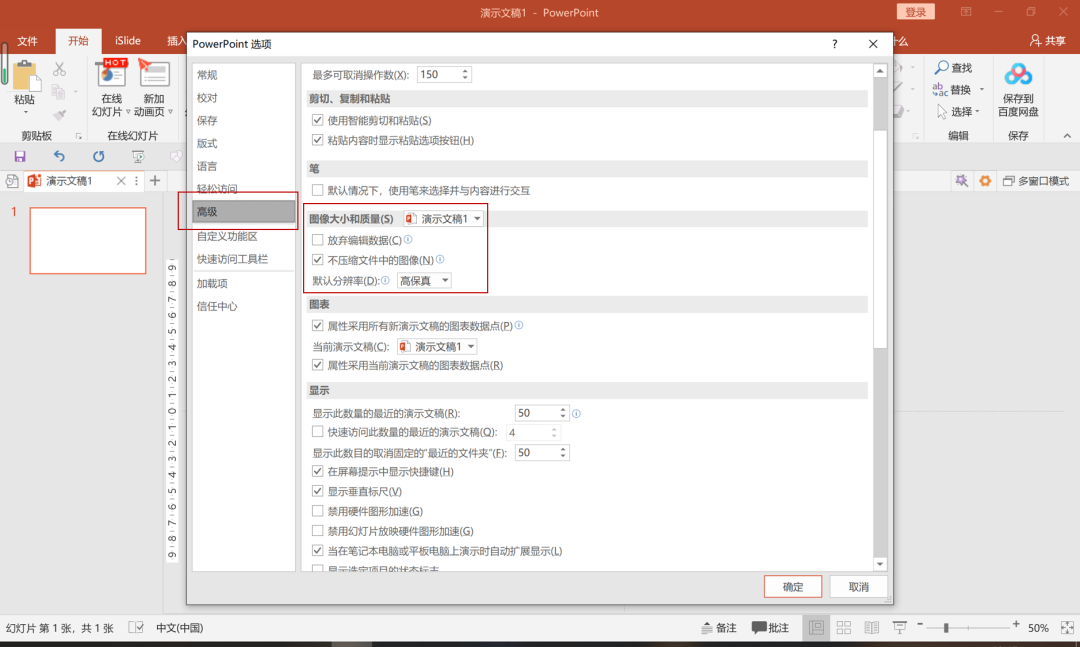Click the Replace (替换) icon
This screenshot has width=1080, height=647.
pyautogui.click(x=940, y=89)
